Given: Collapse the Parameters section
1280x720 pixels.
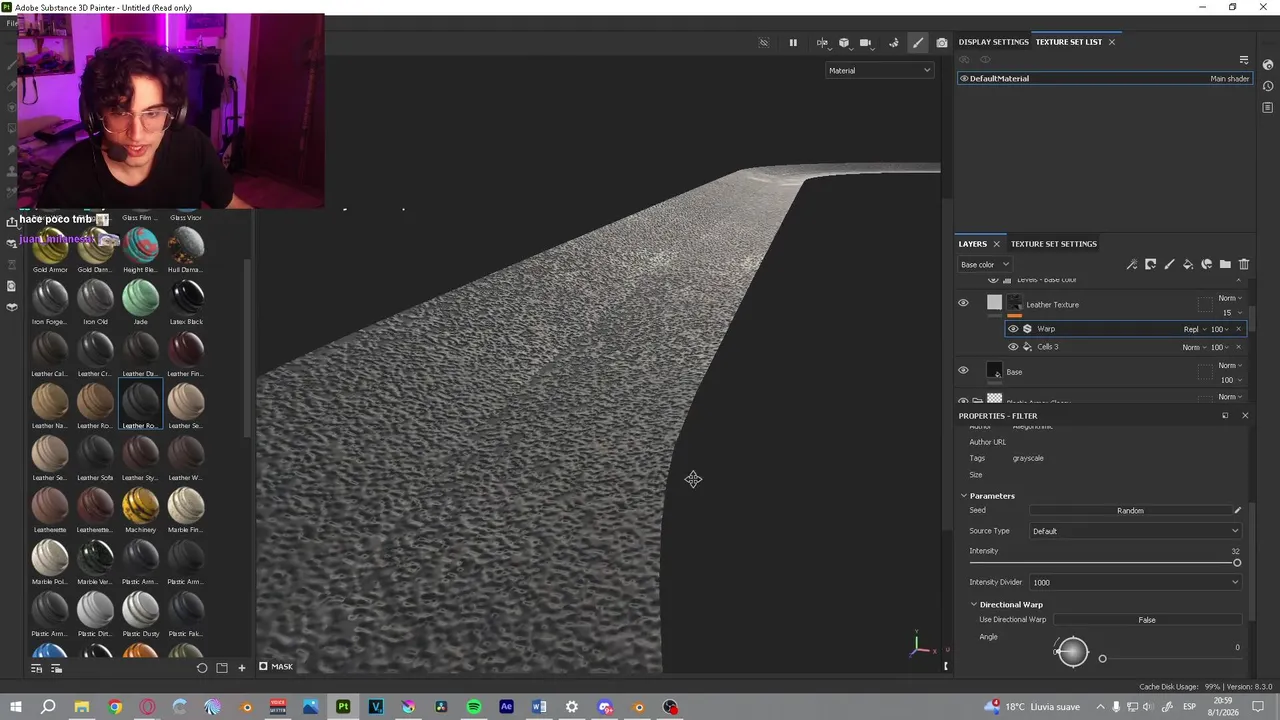Looking at the screenshot, I should click(x=964, y=496).
